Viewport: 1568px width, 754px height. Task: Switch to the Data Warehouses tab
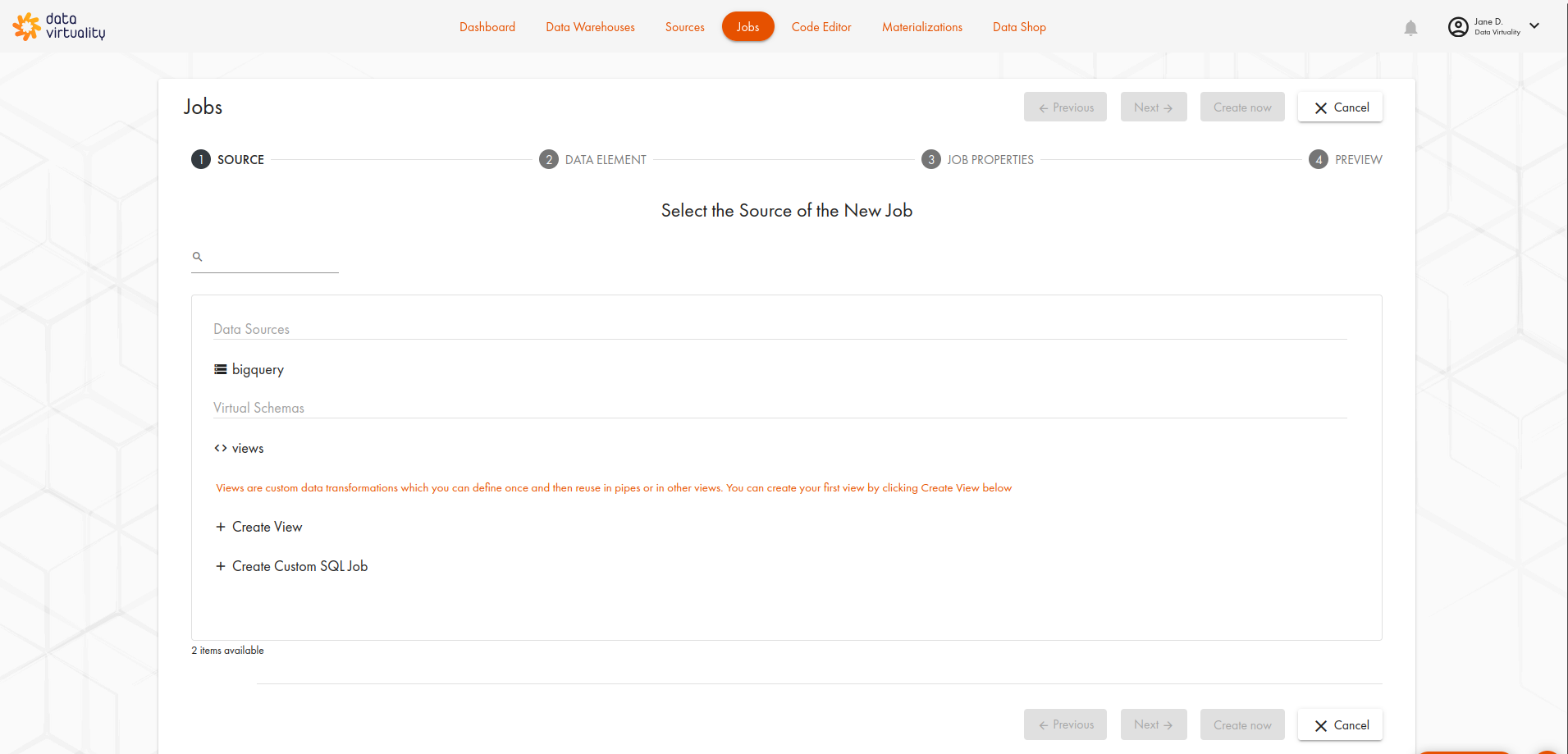590,27
